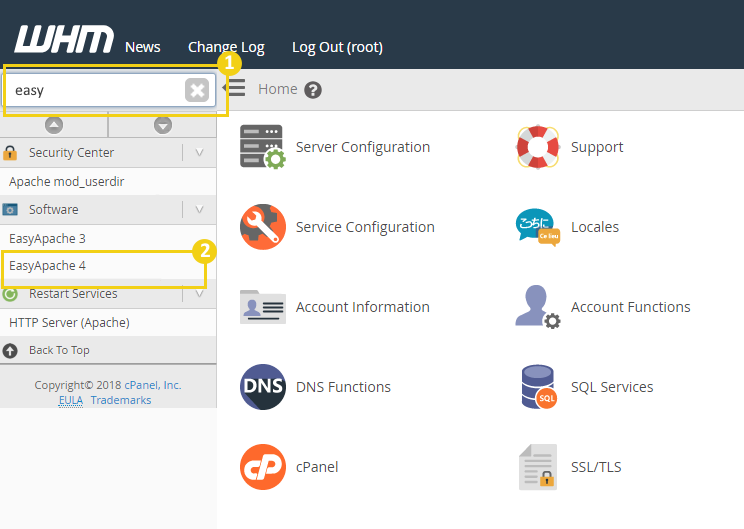Open the News link
This screenshot has width=744, height=529.
pyautogui.click(x=143, y=47)
